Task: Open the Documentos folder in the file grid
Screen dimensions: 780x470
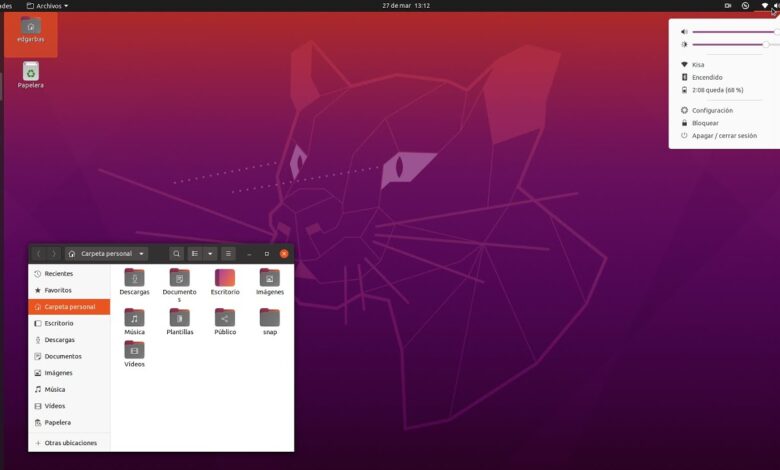Action: pyautogui.click(x=180, y=284)
